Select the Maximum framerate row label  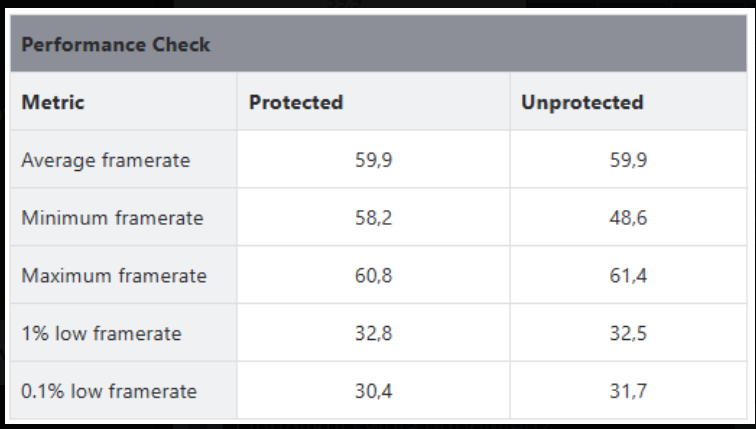[114, 275]
